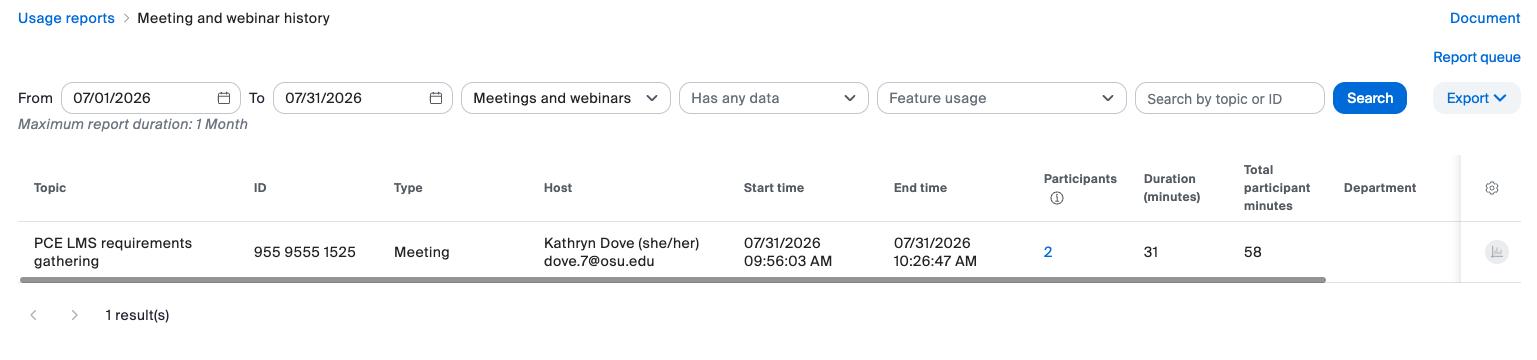Click the From date field 07/01/2026

151,98
